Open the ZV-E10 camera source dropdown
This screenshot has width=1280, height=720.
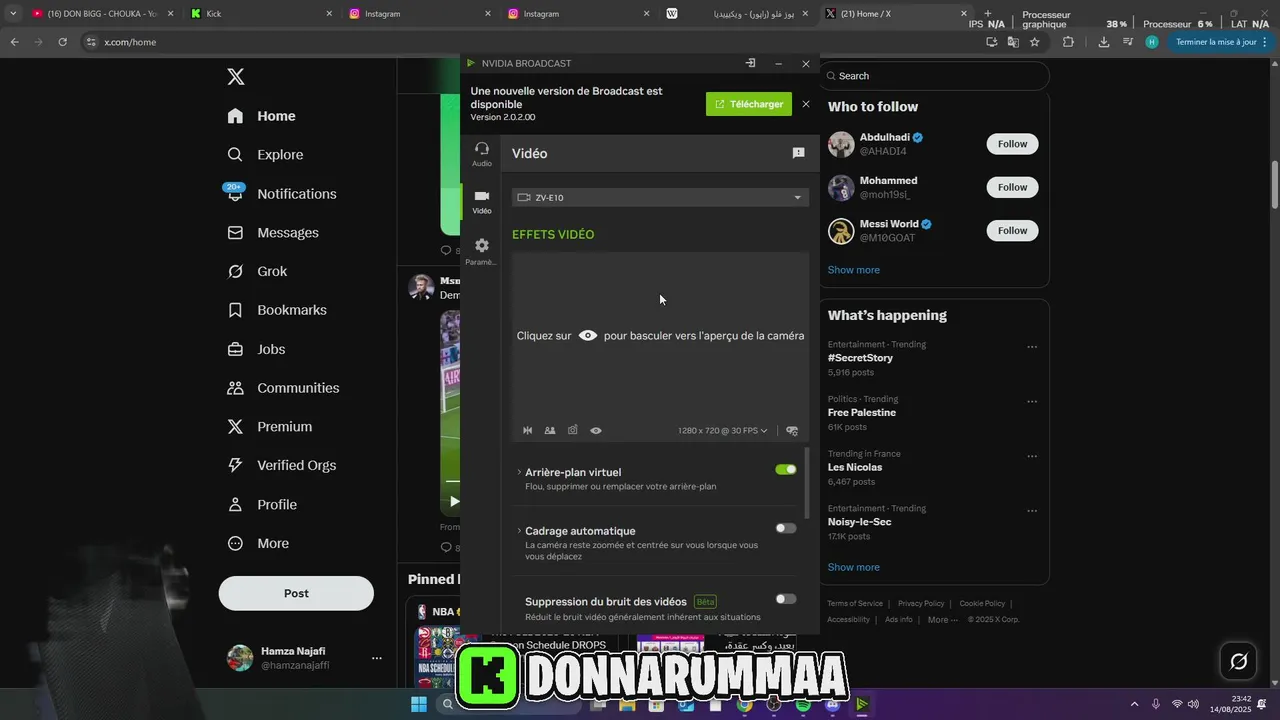click(660, 197)
